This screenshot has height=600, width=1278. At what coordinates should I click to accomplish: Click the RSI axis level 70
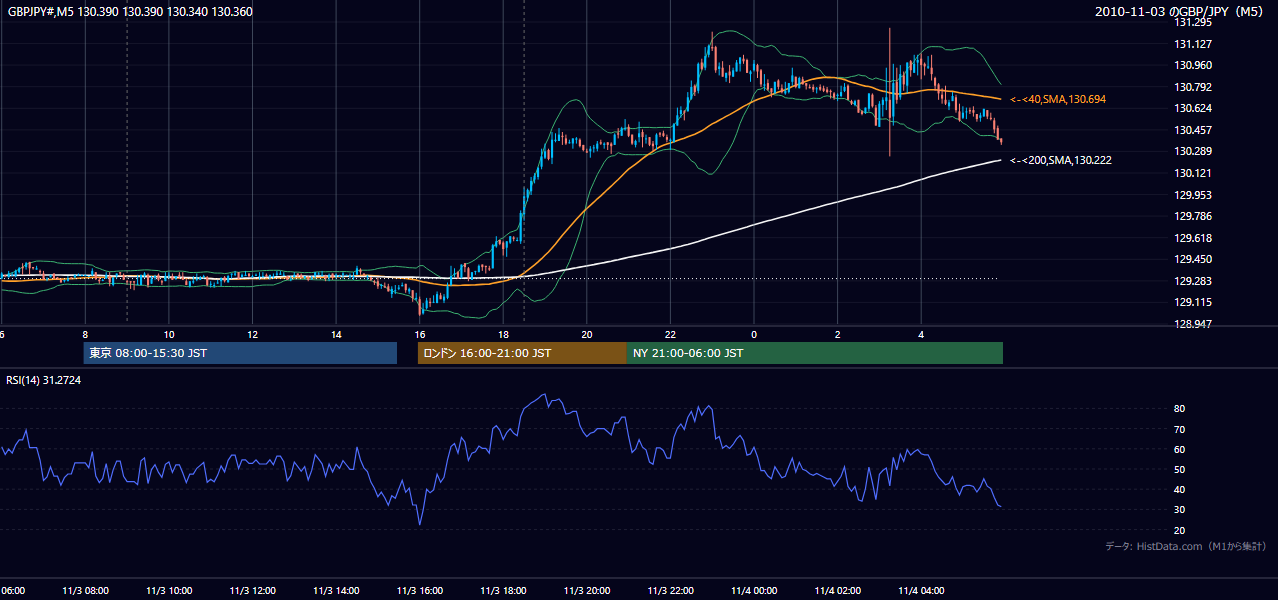tap(1180, 429)
